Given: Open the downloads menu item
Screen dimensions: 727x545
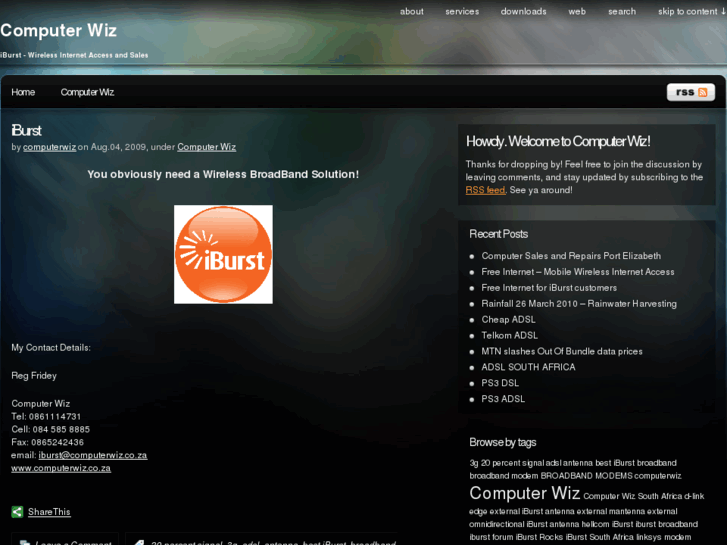Looking at the screenshot, I should [523, 12].
